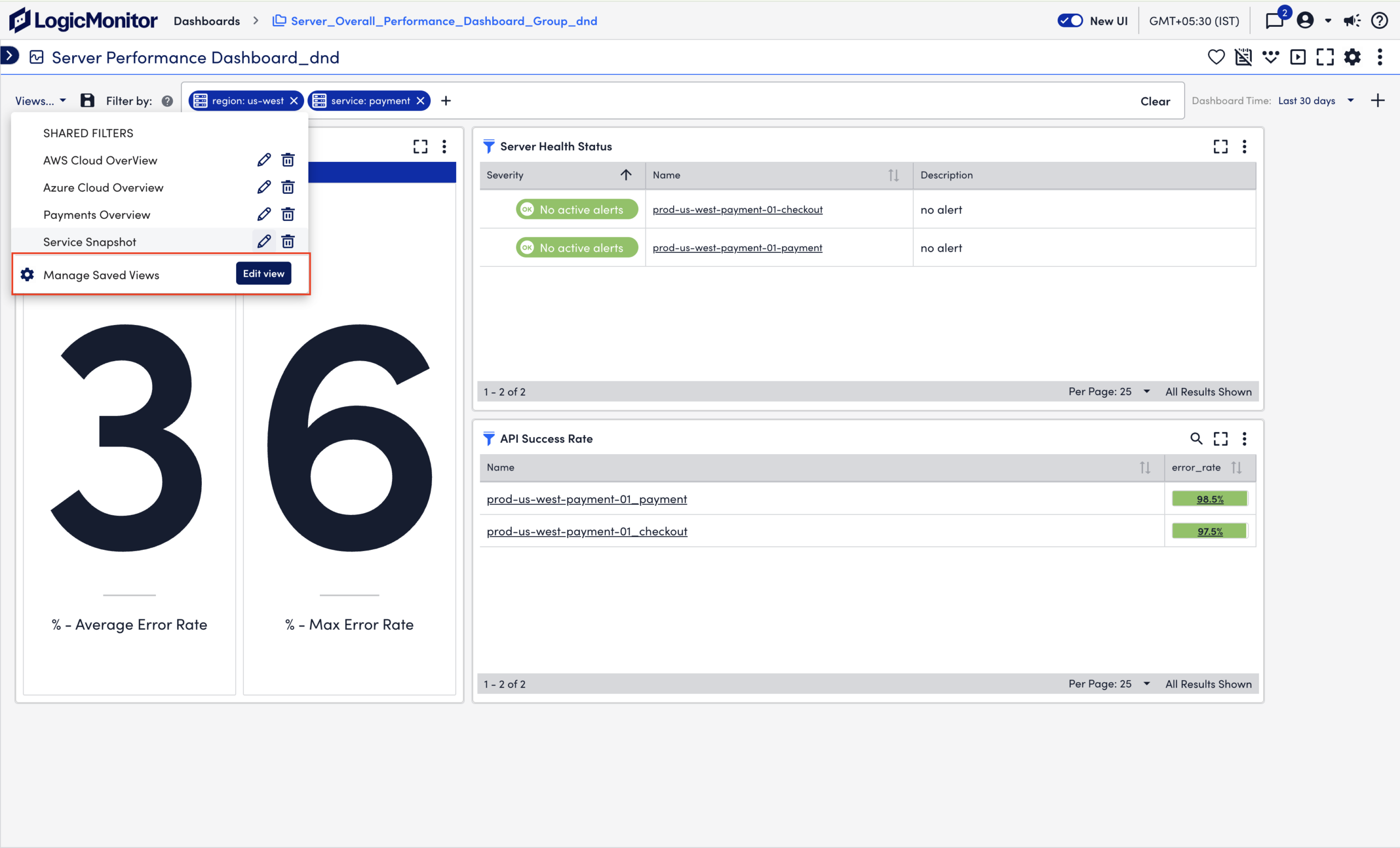
Task: Edit Azure Cloud Overview view
Action: (x=264, y=187)
